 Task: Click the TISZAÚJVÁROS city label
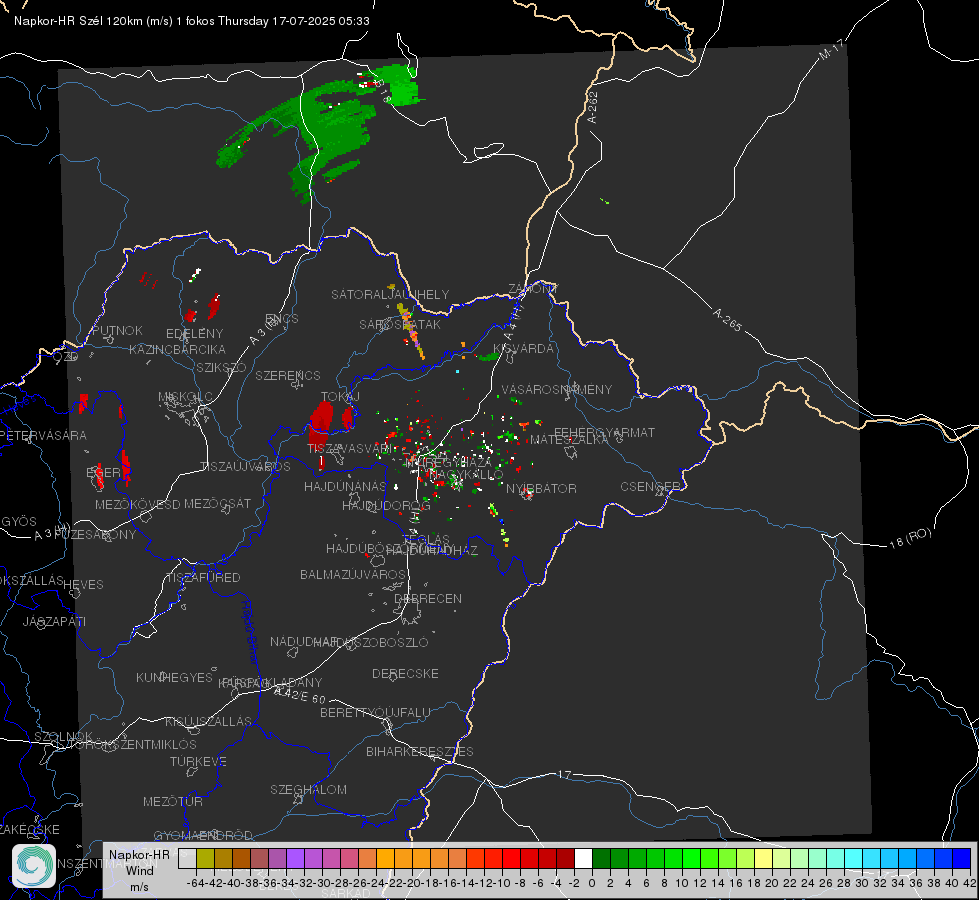tap(245, 467)
